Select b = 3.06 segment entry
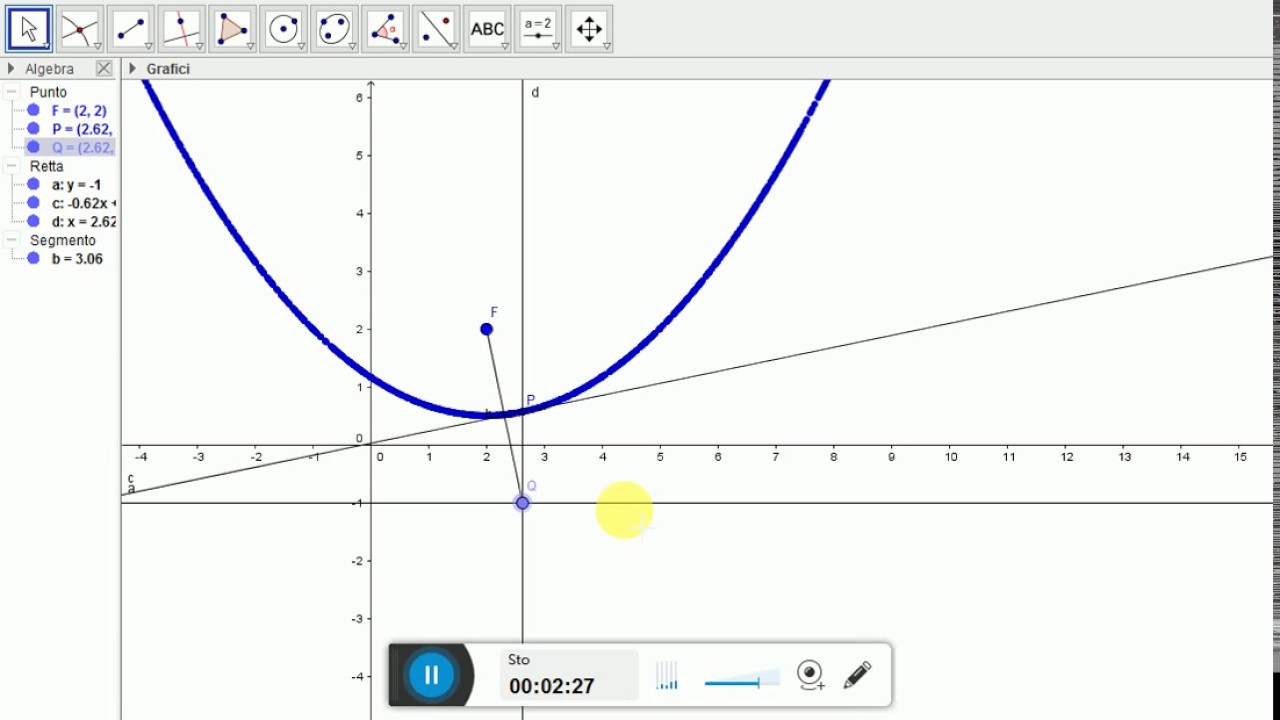 pyautogui.click(x=77, y=258)
